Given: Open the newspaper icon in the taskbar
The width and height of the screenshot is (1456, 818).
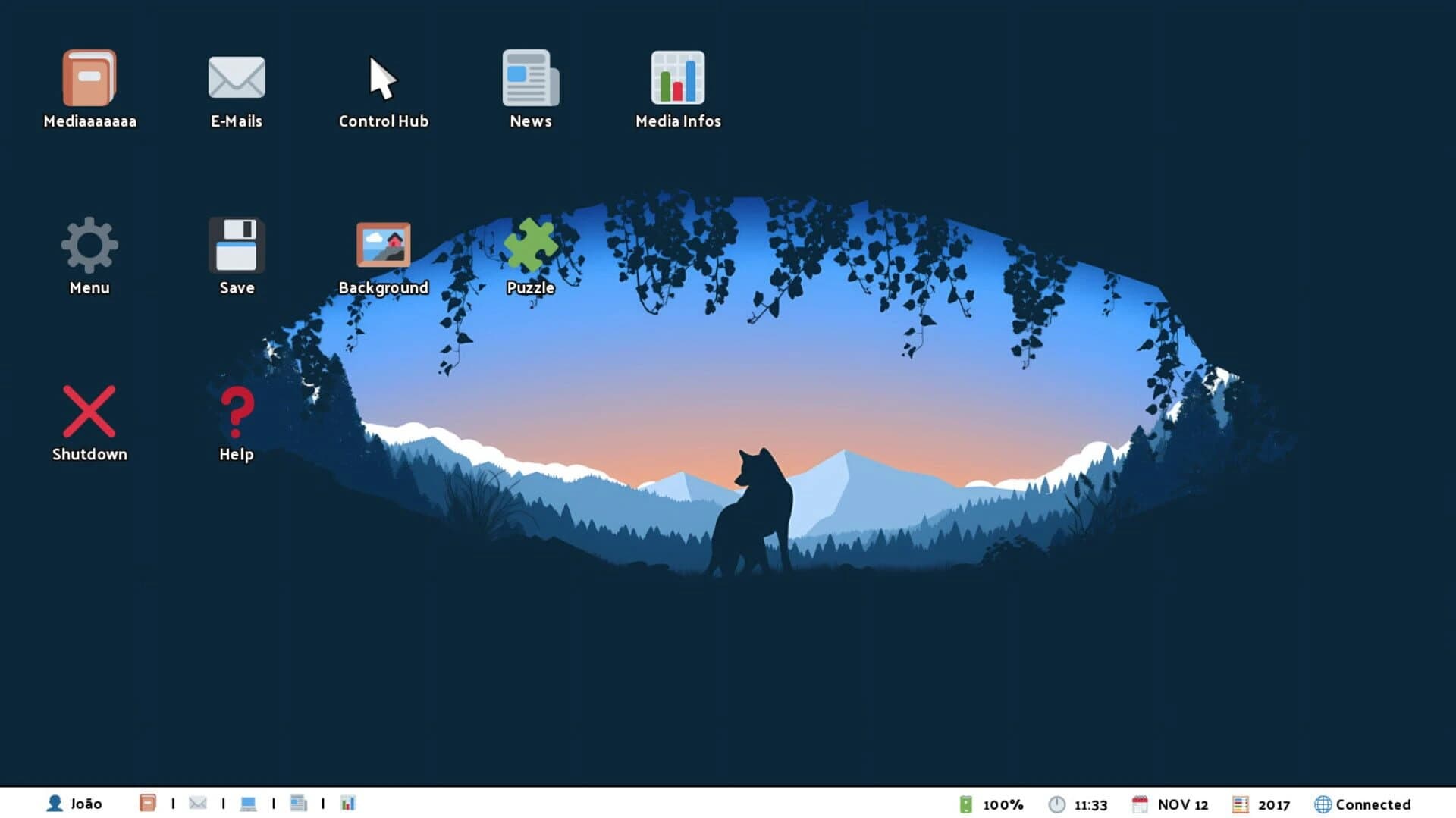Looking at the screenshot, I should coord(298,803).
